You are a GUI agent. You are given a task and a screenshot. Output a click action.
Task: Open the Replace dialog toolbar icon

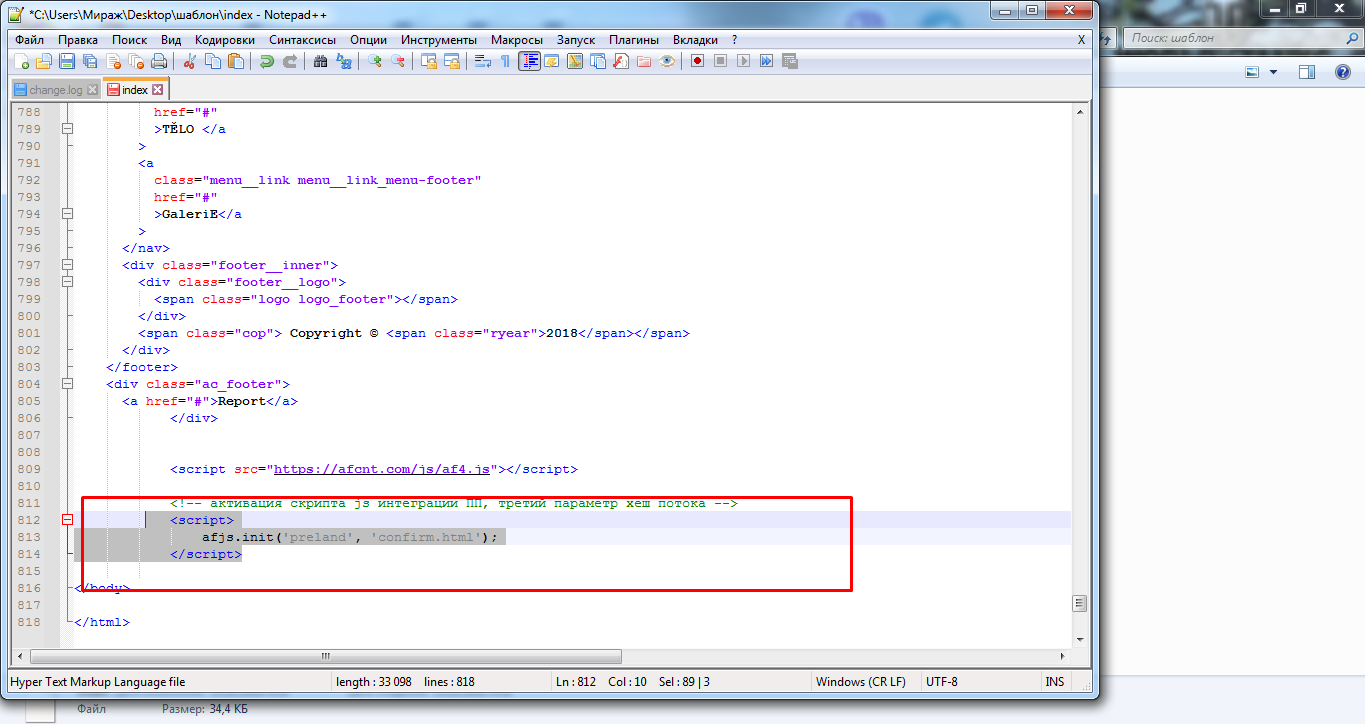343,61
